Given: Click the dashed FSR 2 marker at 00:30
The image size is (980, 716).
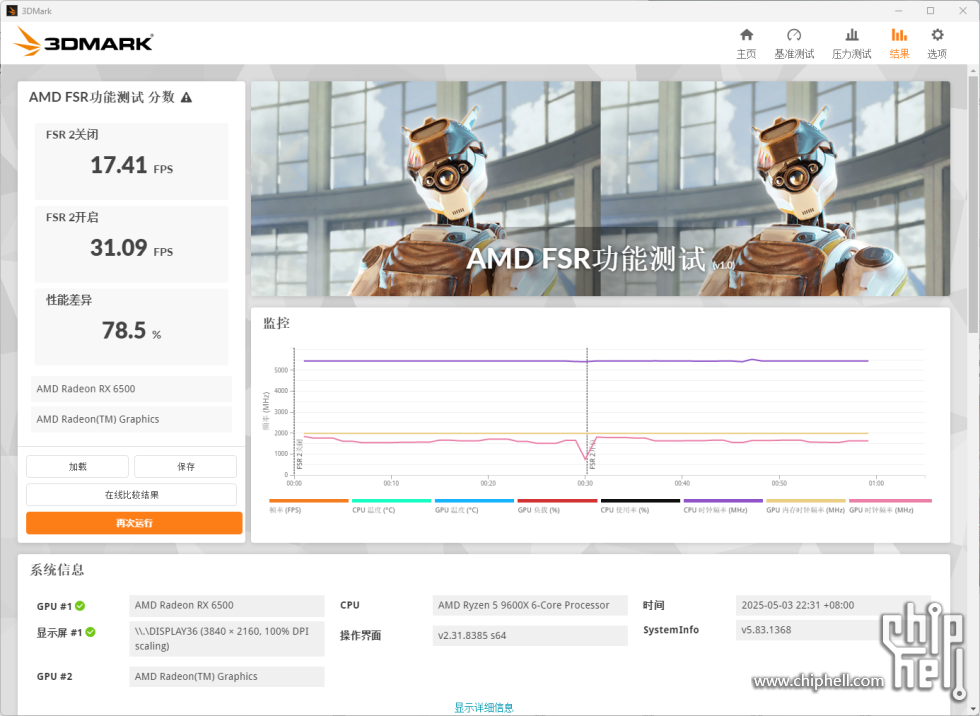Looking at the screenshot, I should tap(587, 412).
